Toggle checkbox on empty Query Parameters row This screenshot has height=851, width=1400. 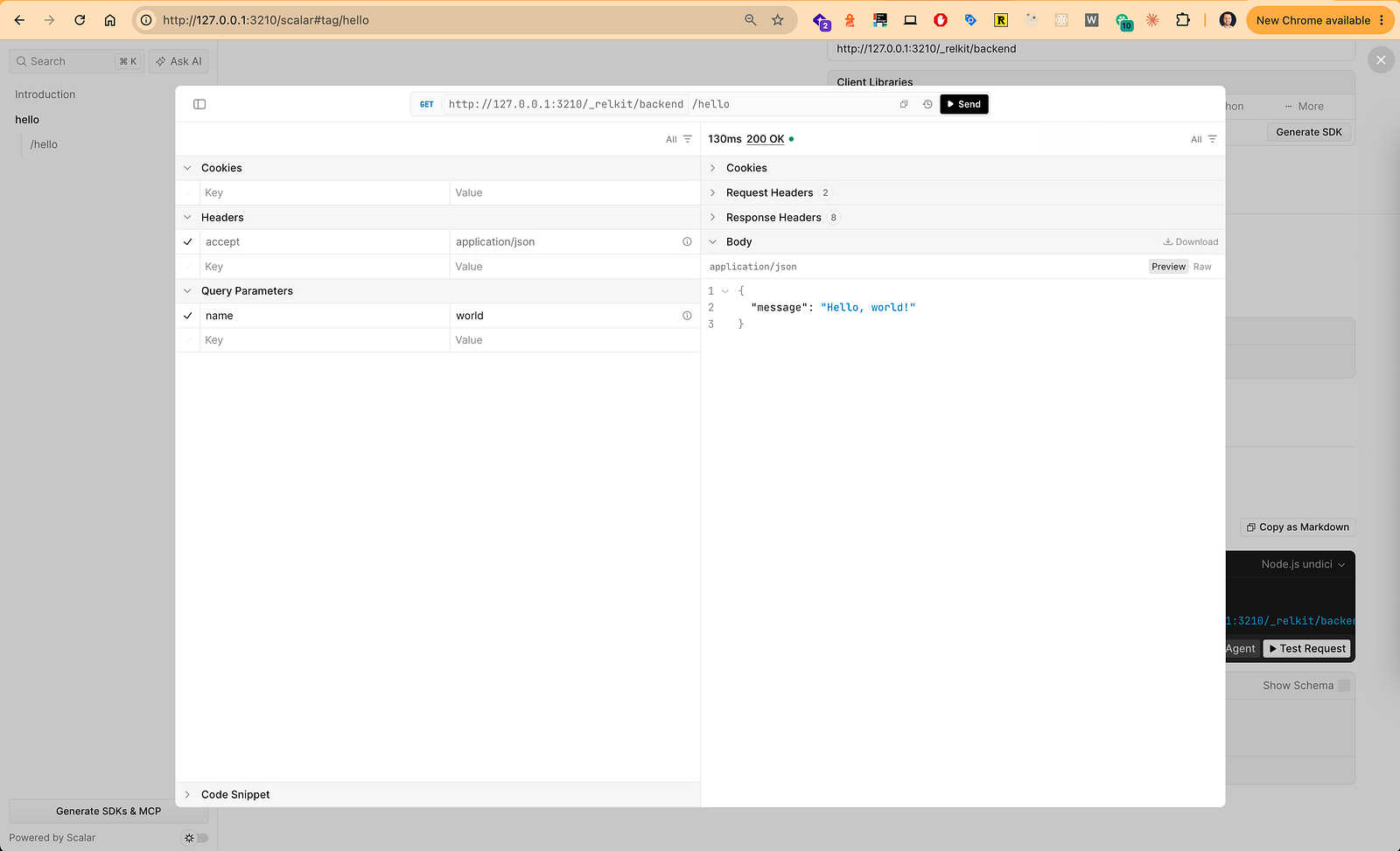[x=187, y=340]
